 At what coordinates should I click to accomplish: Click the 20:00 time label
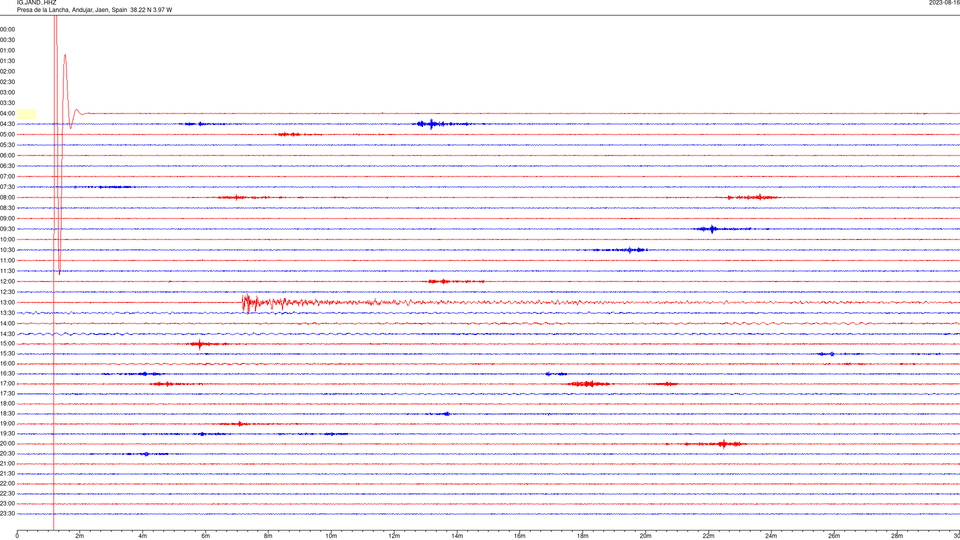(x=7, y=444)
